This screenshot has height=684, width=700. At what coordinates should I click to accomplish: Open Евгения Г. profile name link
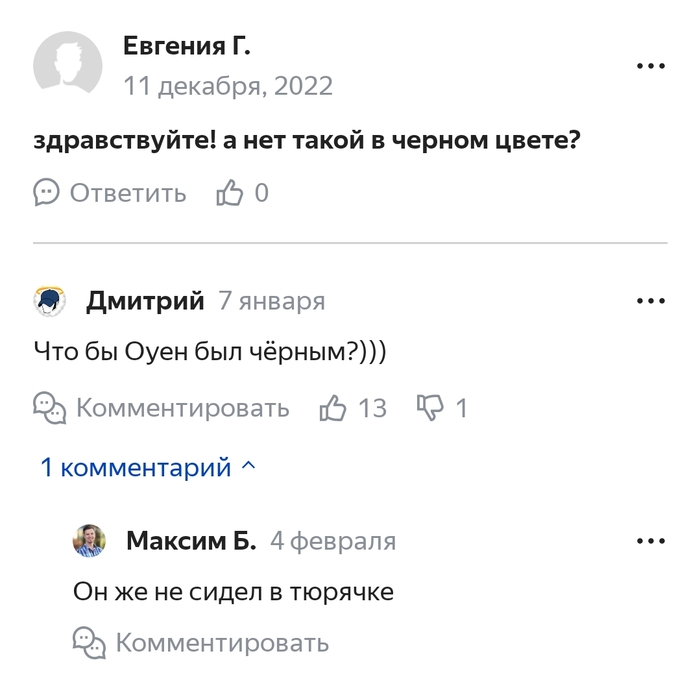coord(186,45)
